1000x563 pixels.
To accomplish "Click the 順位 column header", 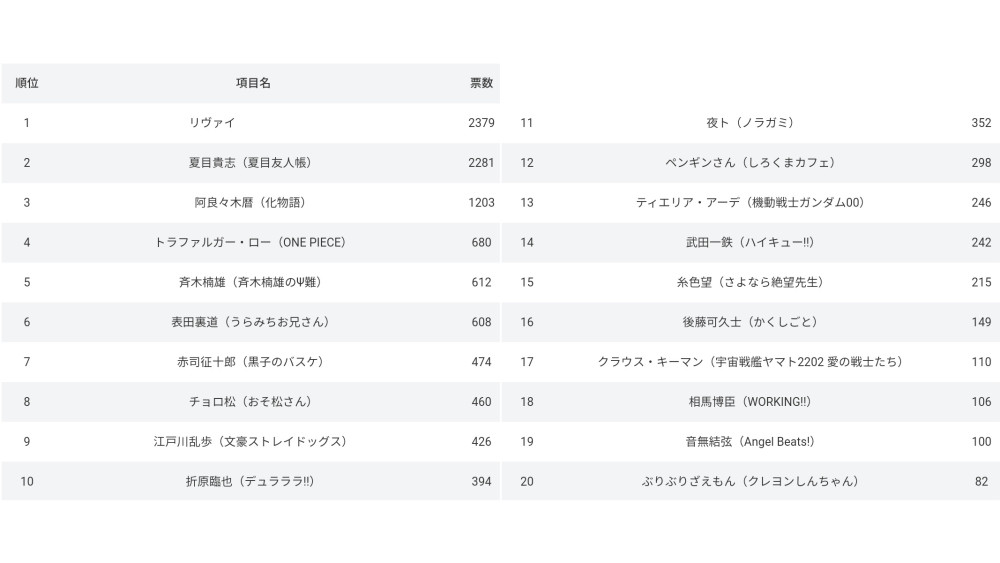I will pos(27,83).
